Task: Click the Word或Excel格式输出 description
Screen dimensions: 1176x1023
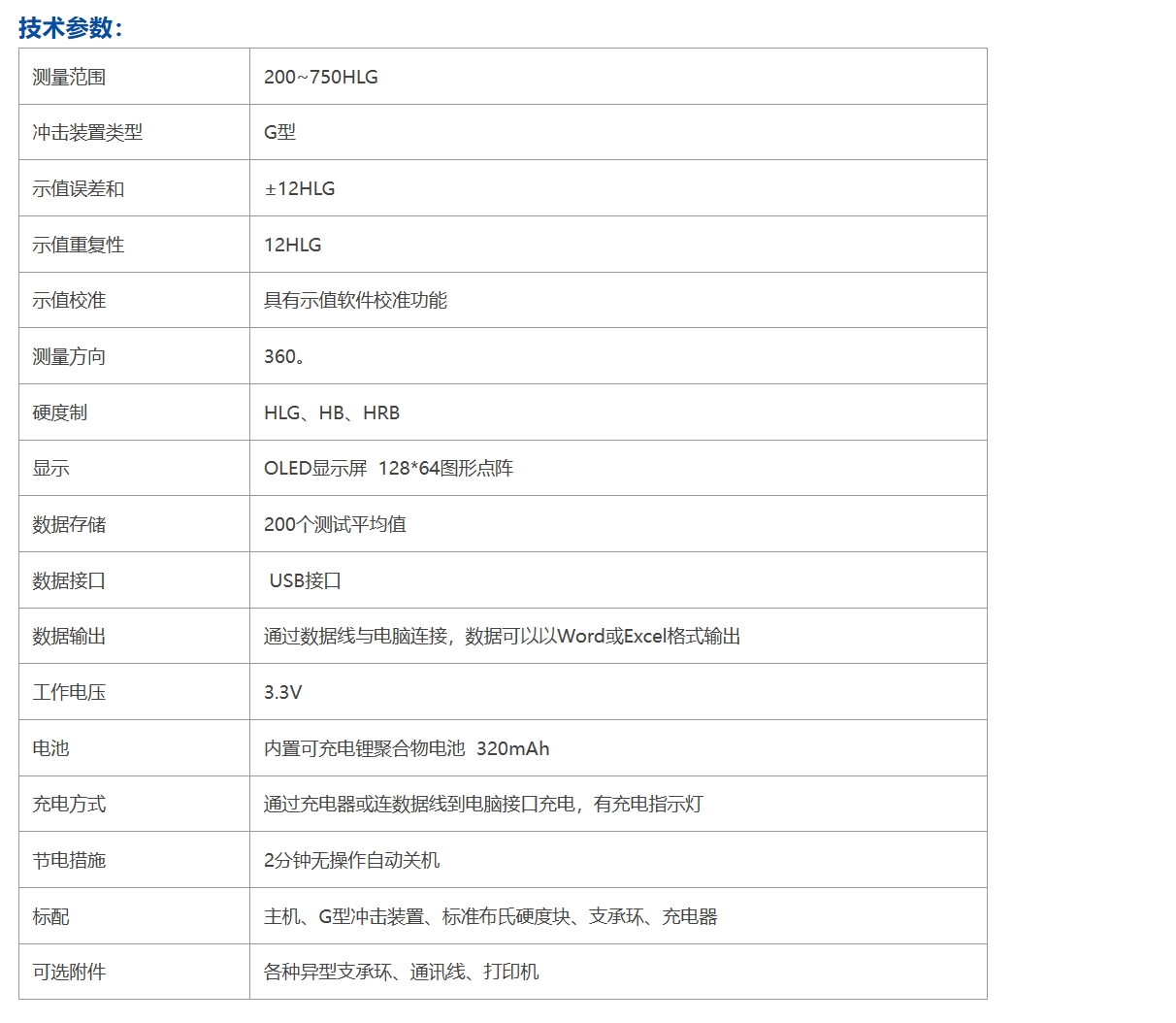Action: [x=503, y=637]
